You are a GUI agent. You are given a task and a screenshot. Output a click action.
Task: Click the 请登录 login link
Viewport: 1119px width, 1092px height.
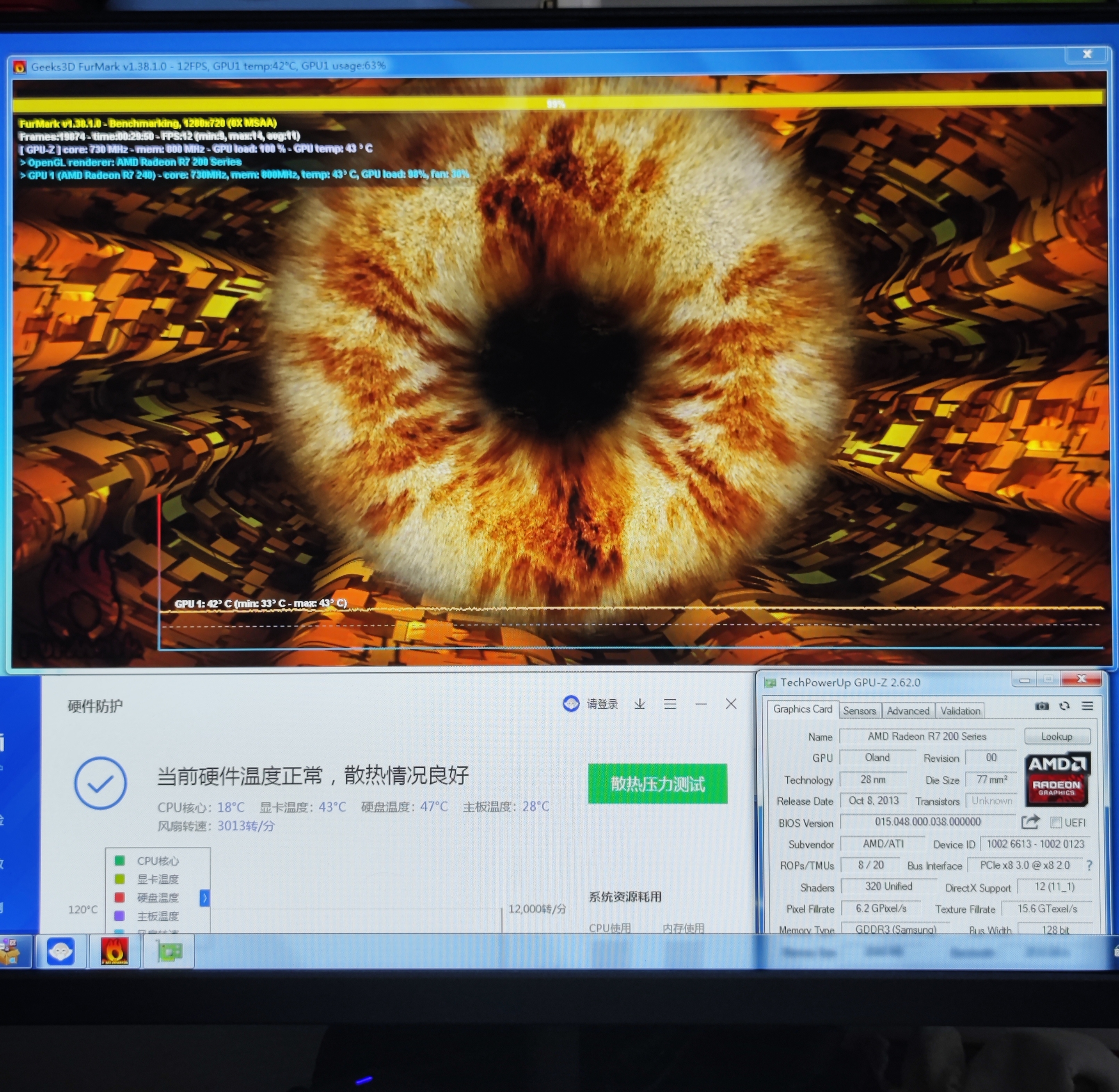[x=602, y=704]
